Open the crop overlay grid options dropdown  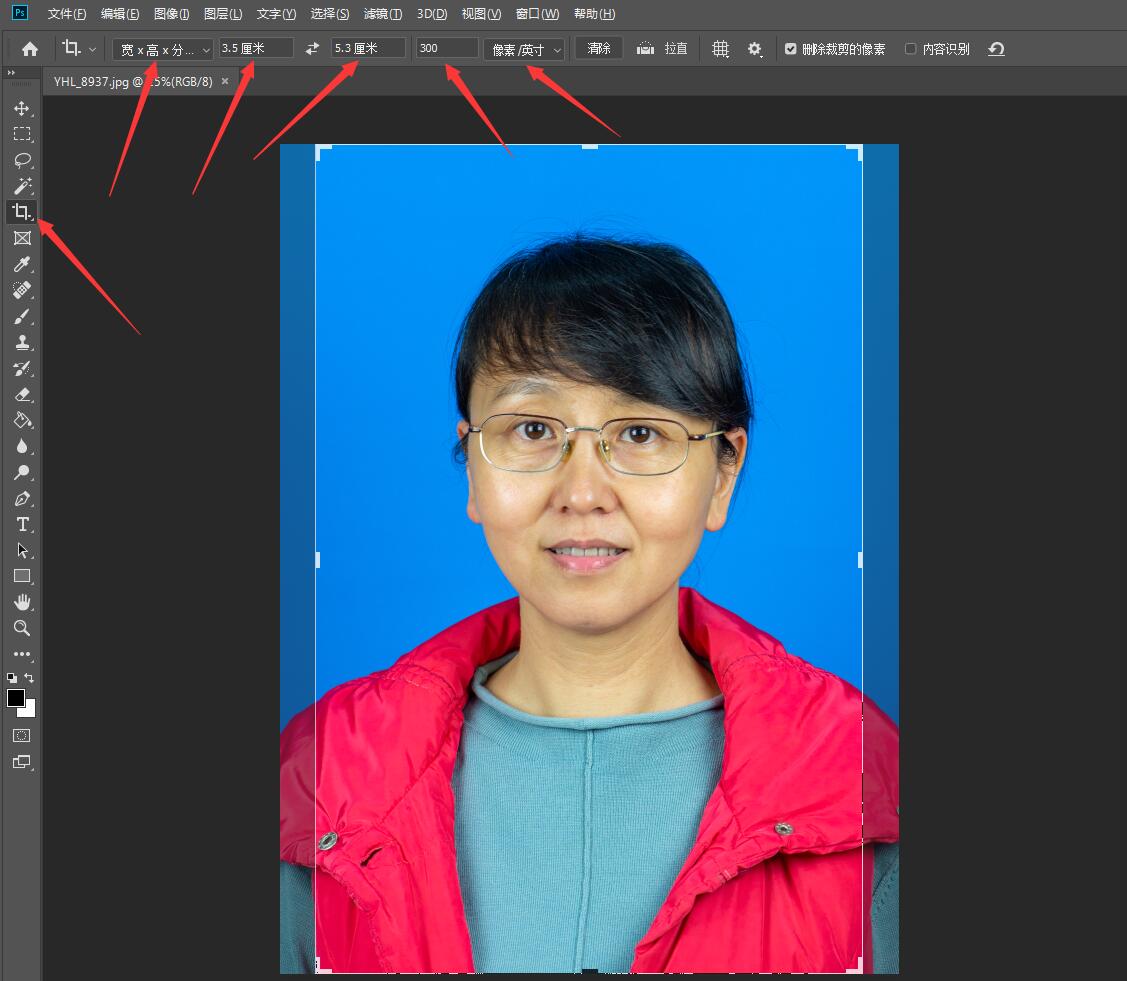[x=719, y=47]
